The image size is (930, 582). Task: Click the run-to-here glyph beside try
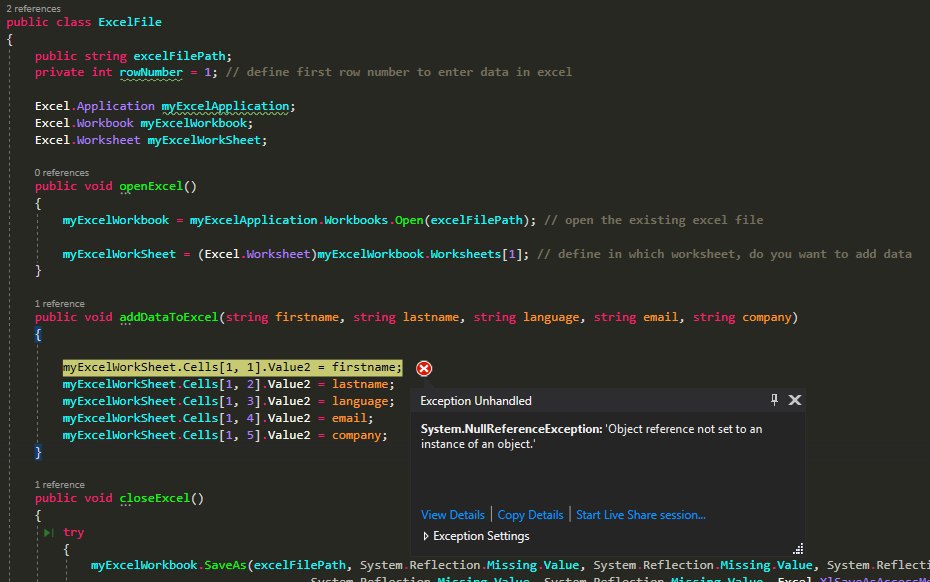pyautogui.click(x=49, y=534)
